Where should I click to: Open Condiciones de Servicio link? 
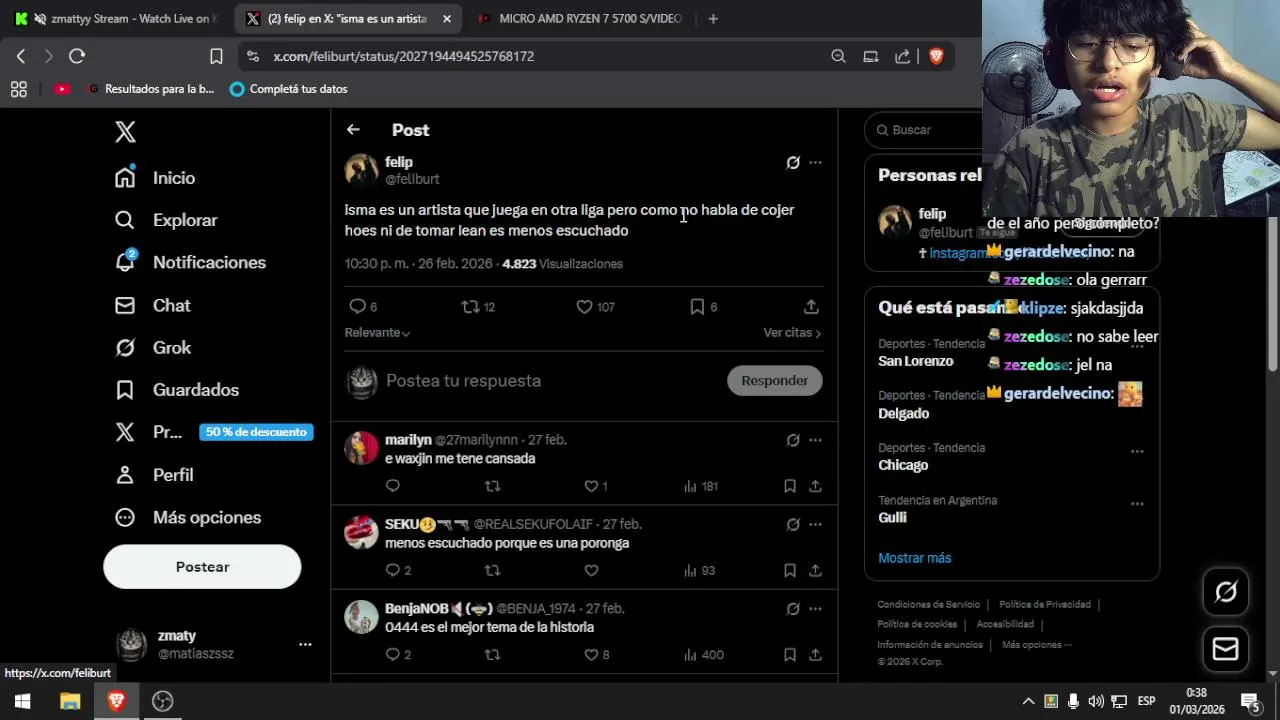tap(928, 605)
